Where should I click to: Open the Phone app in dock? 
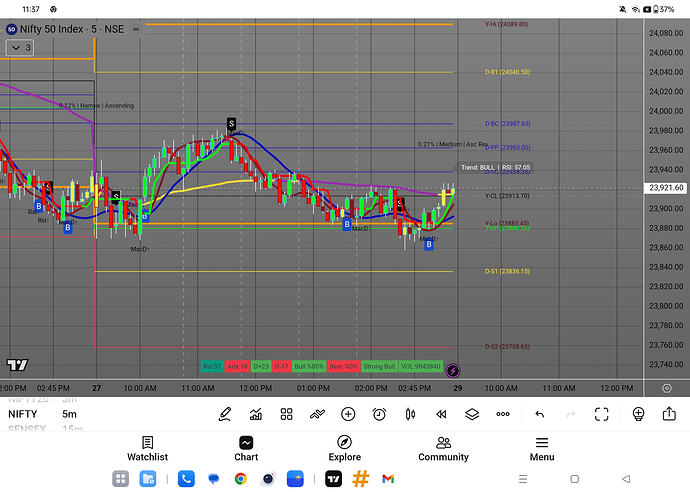(x=186, y=479)
